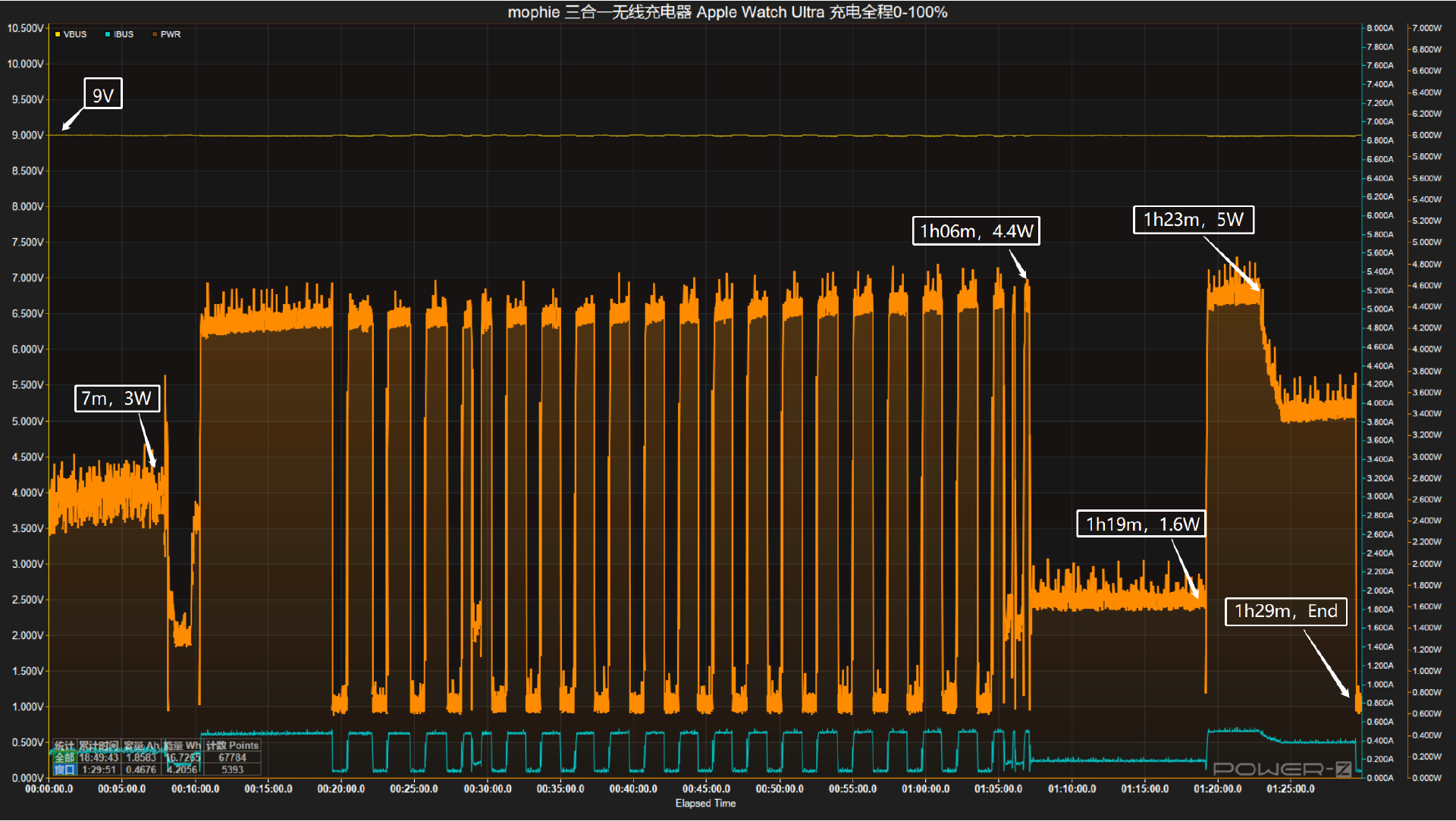Image resolution: width=1456 pixels, height=821 pixels.
Task: Click the 00:45:00.0 time axis label
Action: (706, 788)
